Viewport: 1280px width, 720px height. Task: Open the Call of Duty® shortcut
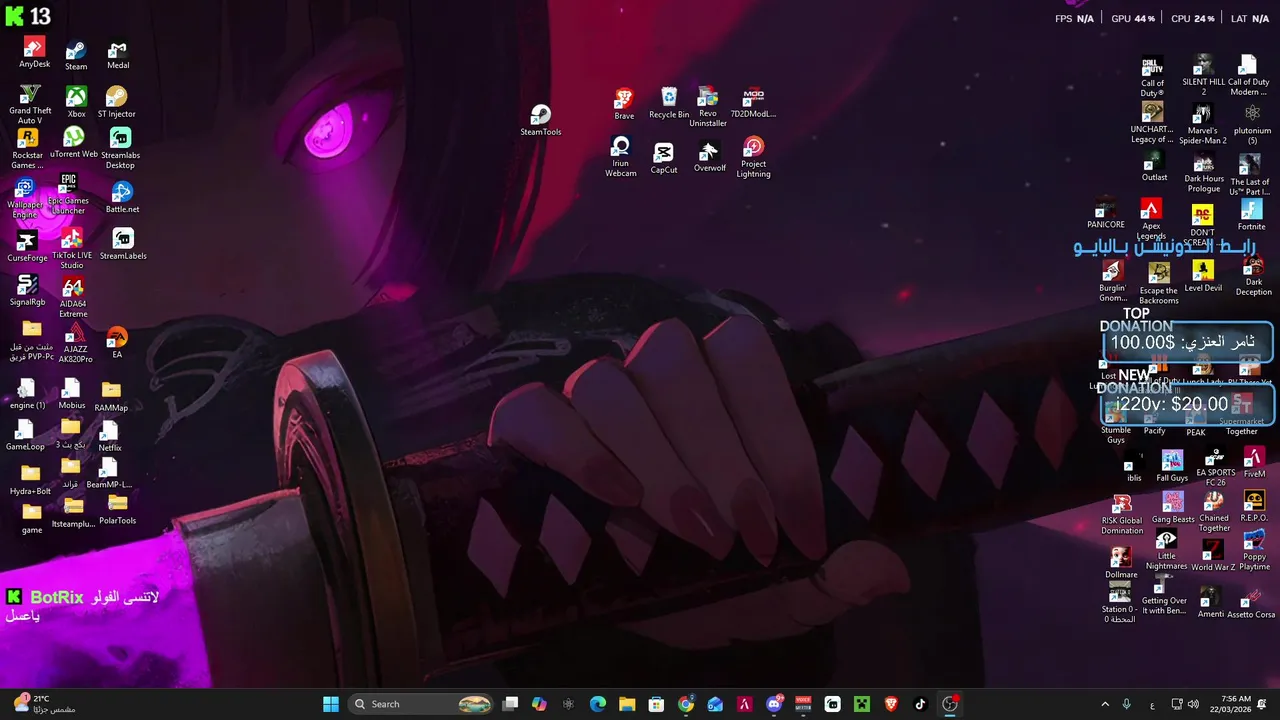[1152, 77]
